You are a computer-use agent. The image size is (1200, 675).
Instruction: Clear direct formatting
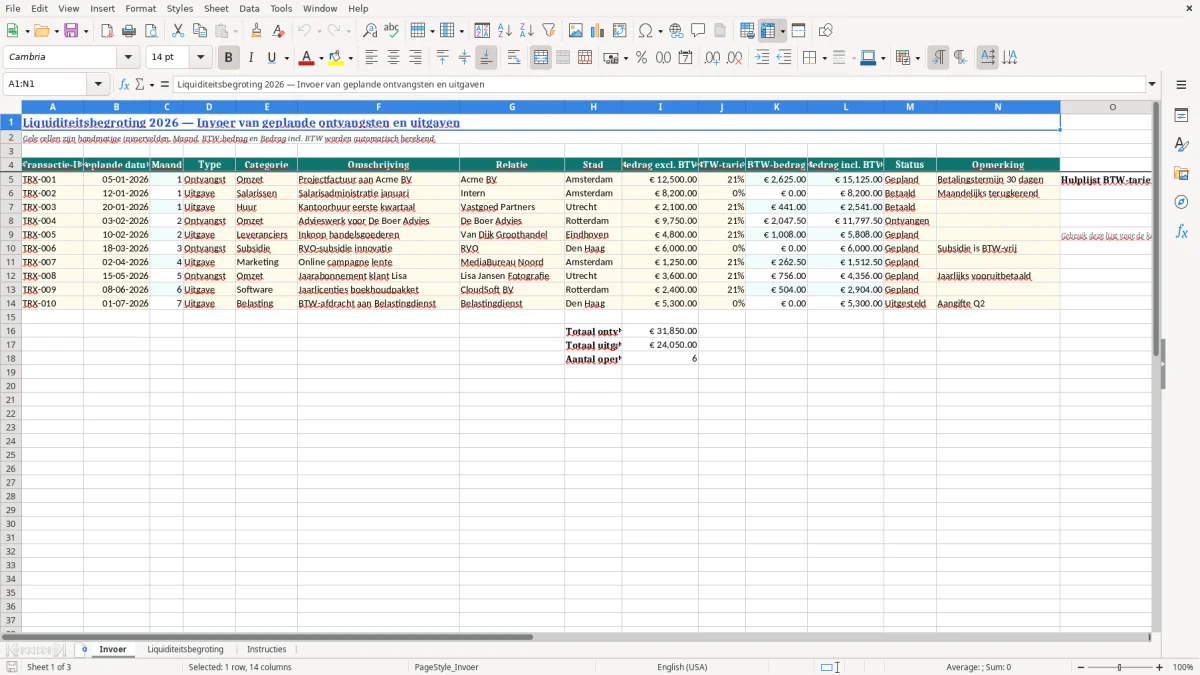tap(279, 31)
